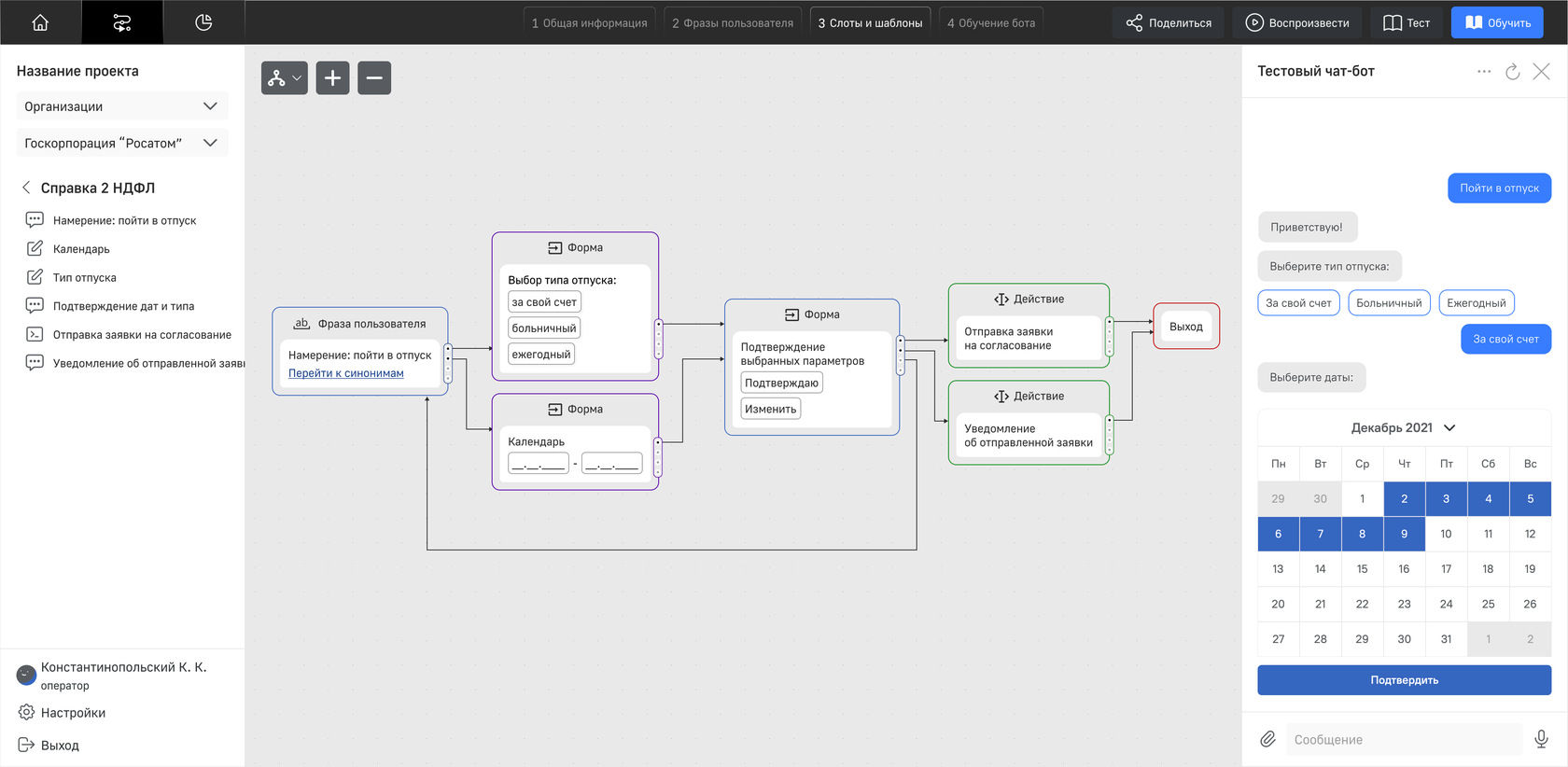Select the "Больничный" vacation type chip

(x=1389, y=303)
